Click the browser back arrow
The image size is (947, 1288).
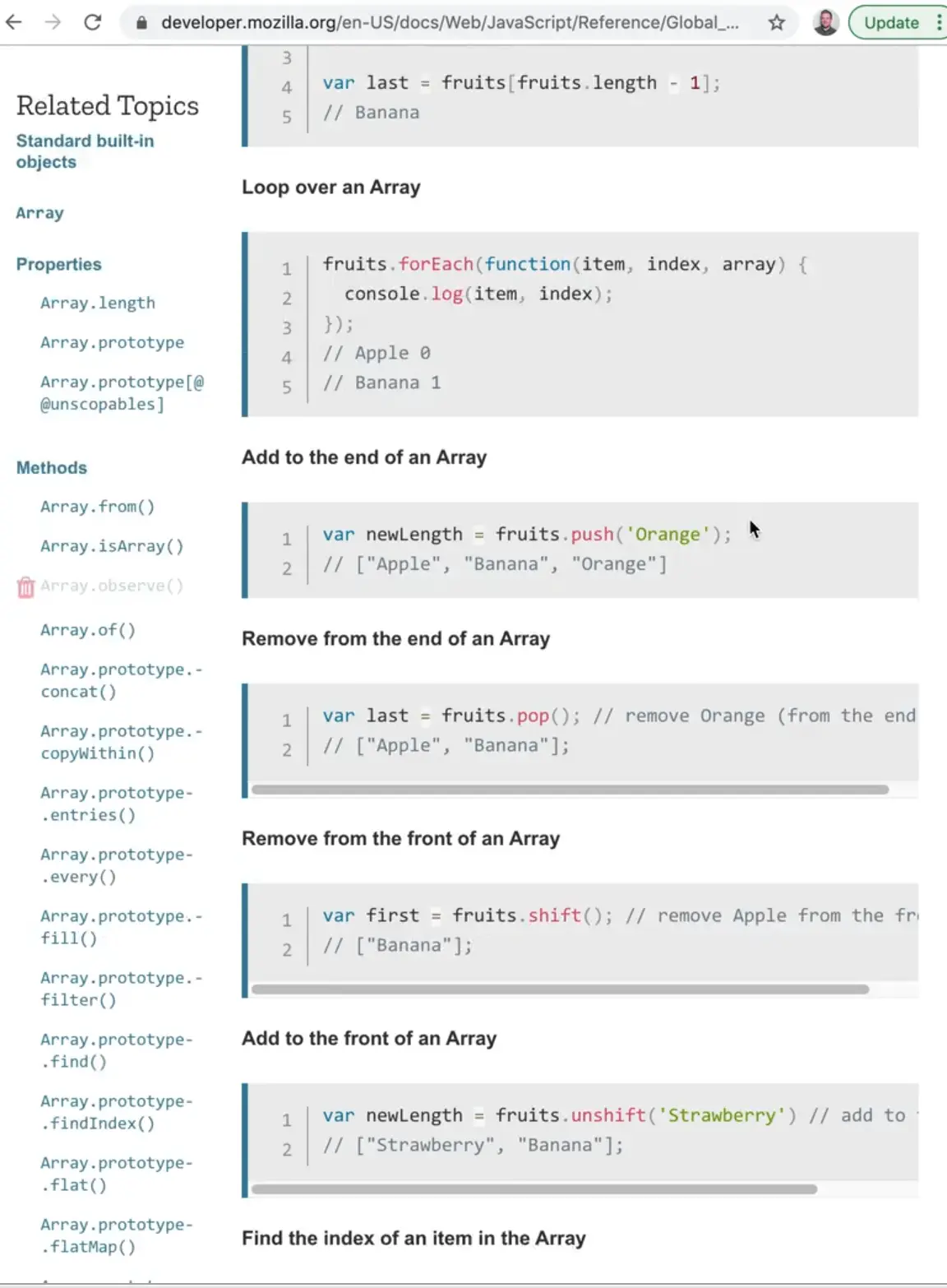(14, 22)
